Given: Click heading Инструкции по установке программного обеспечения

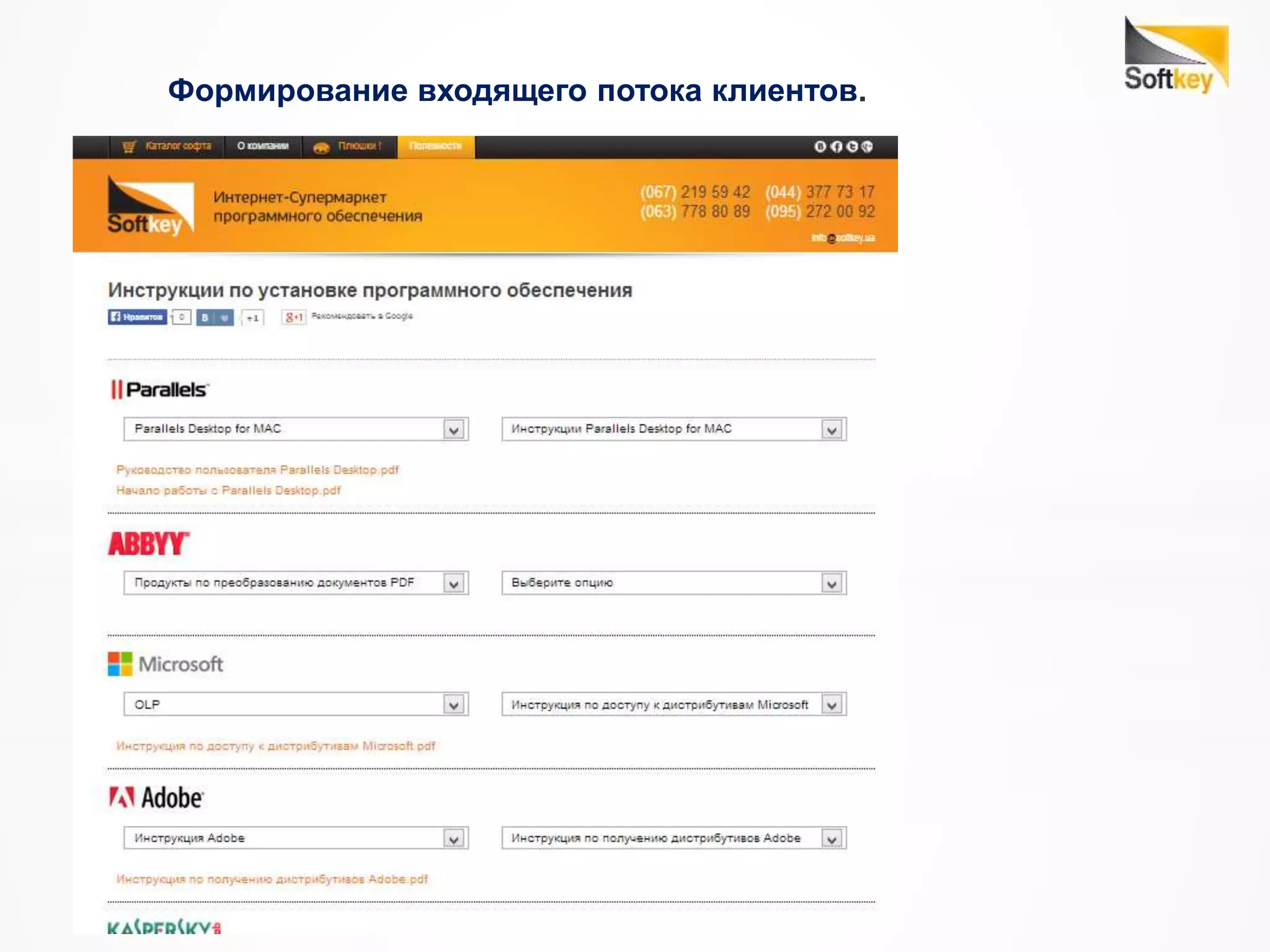Looking at the screenshot, I should [x=370, y=290].
